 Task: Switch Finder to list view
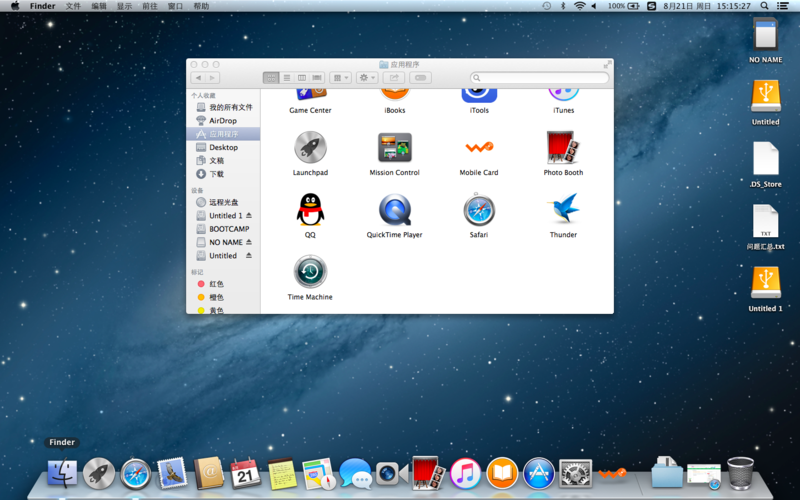(287, 77)
